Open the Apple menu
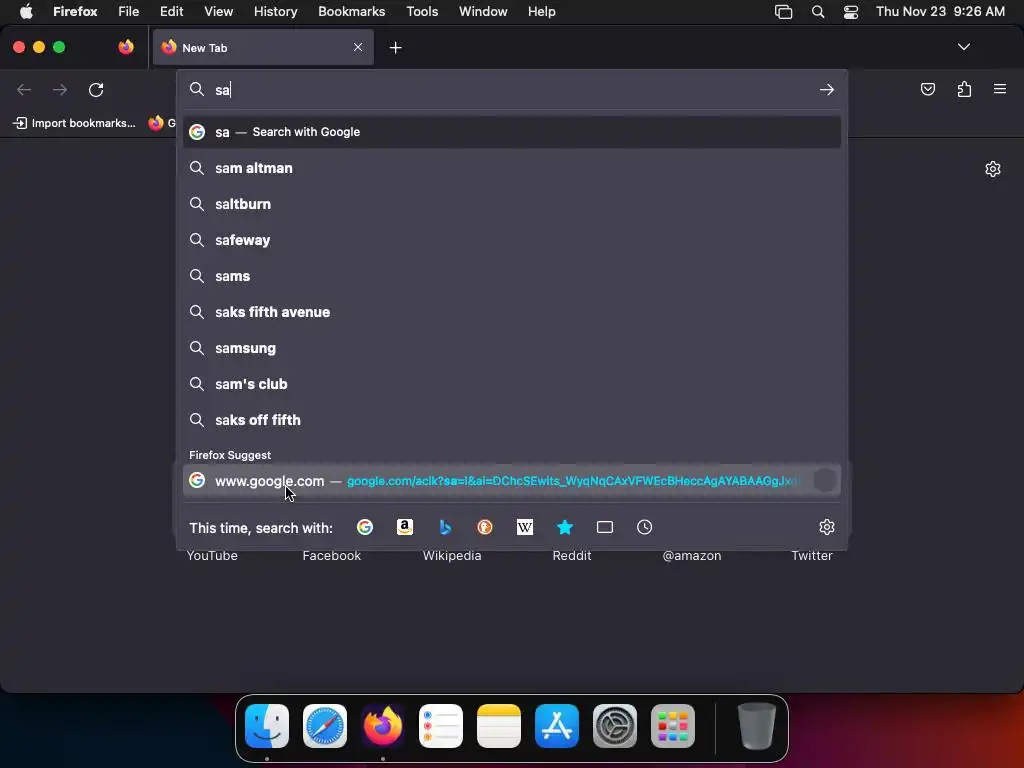This screenshot has width=1024, height=768. coord(26,11)
